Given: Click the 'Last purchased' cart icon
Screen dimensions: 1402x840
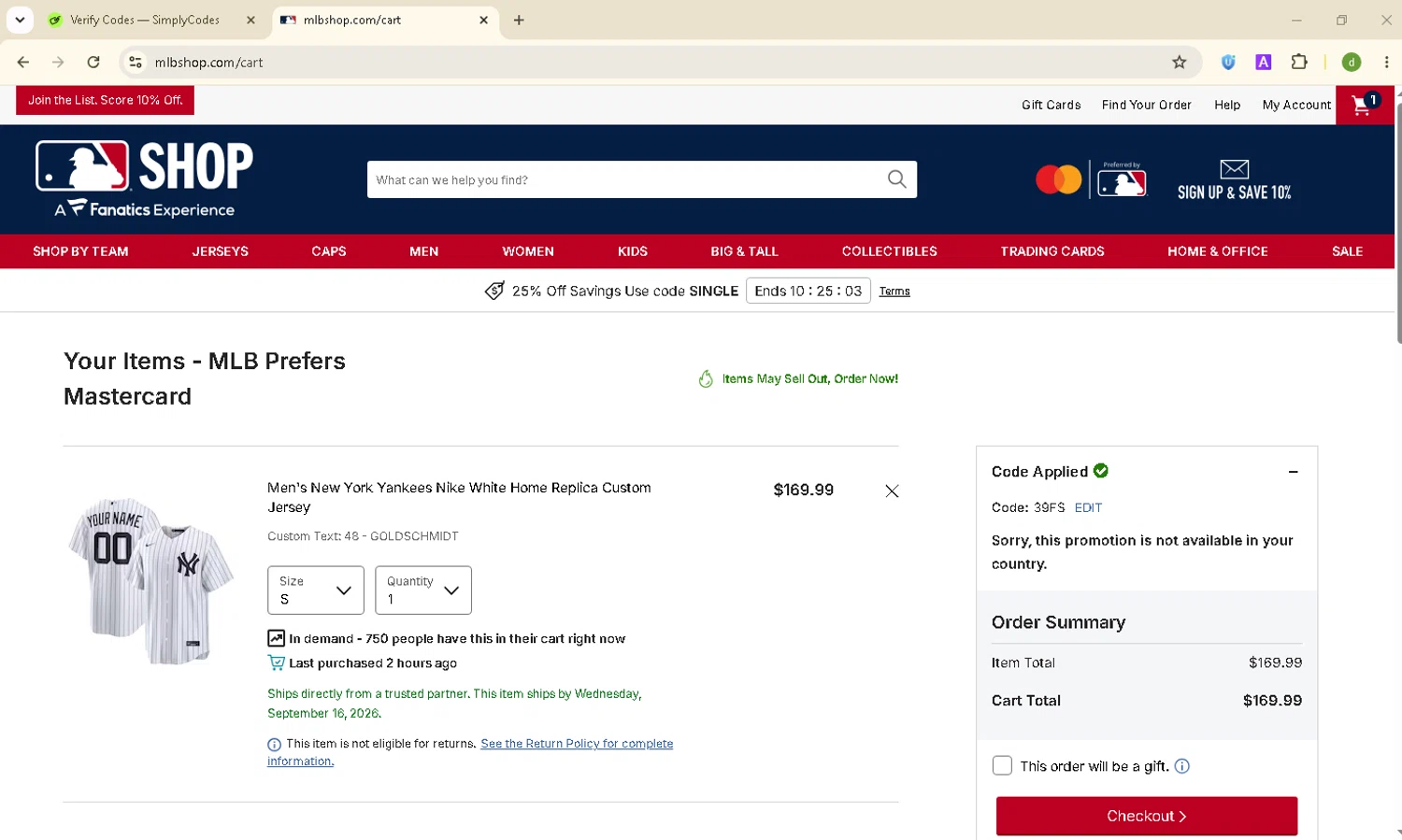Looking at the screenshot, I should 276,662.
